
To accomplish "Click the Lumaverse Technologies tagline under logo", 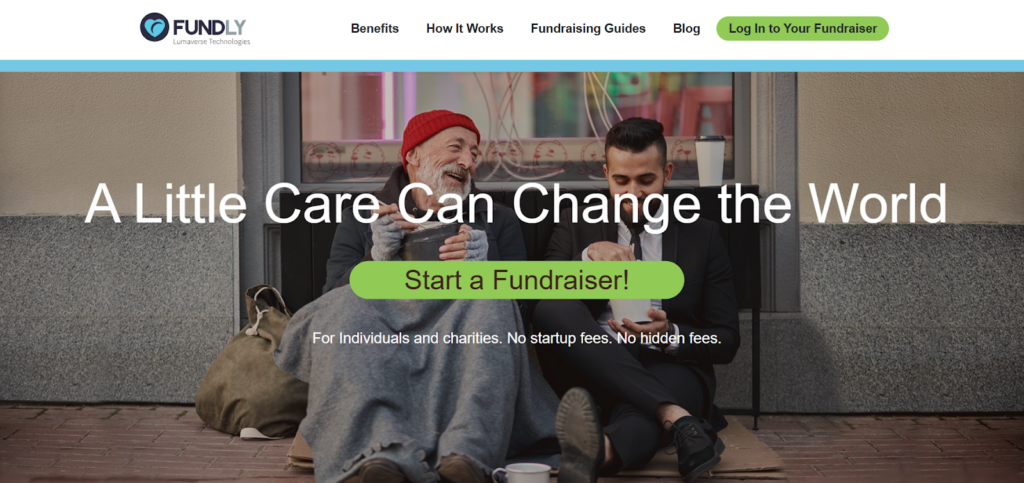I will pos(211,42).
